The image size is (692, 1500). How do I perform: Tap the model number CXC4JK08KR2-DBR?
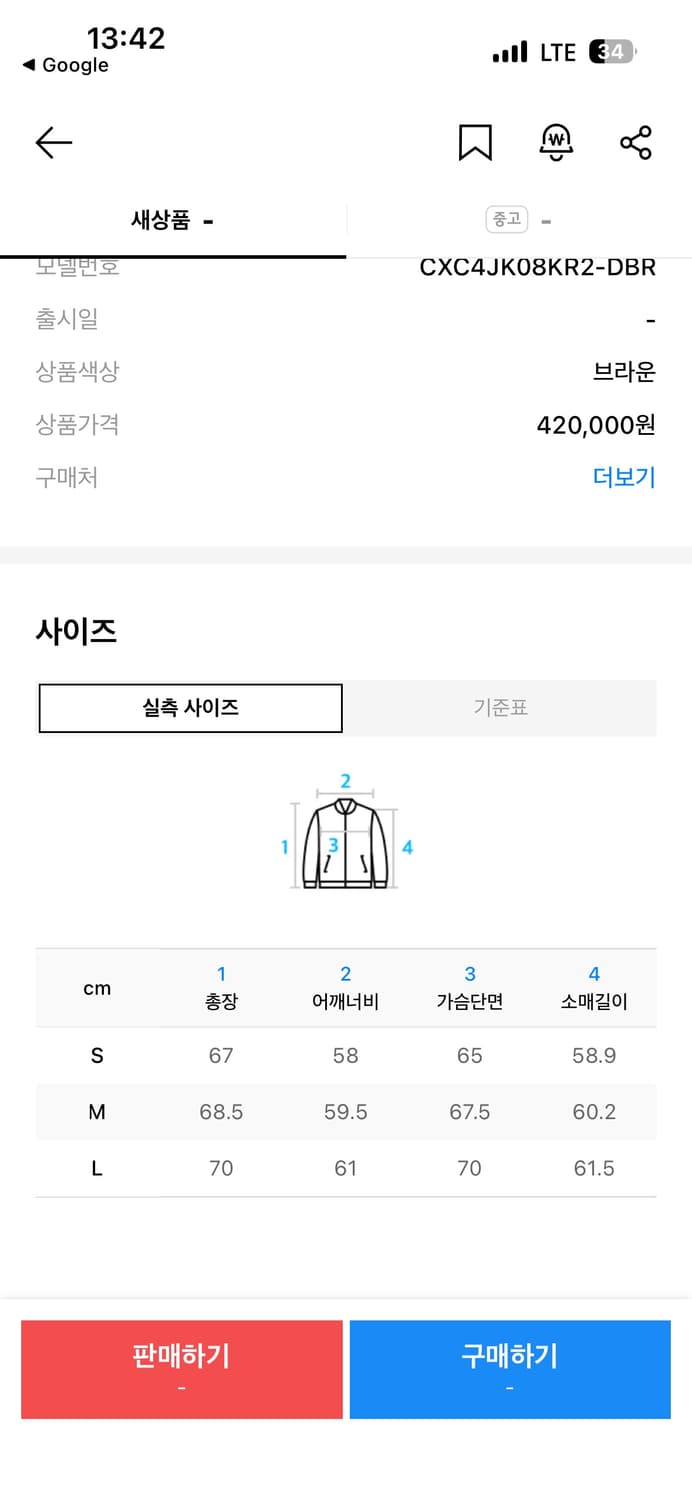(536, 267)
